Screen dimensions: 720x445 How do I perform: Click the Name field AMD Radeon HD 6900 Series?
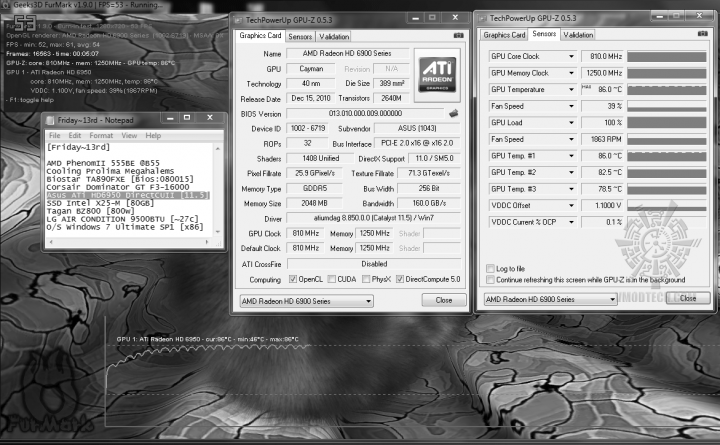347,53
